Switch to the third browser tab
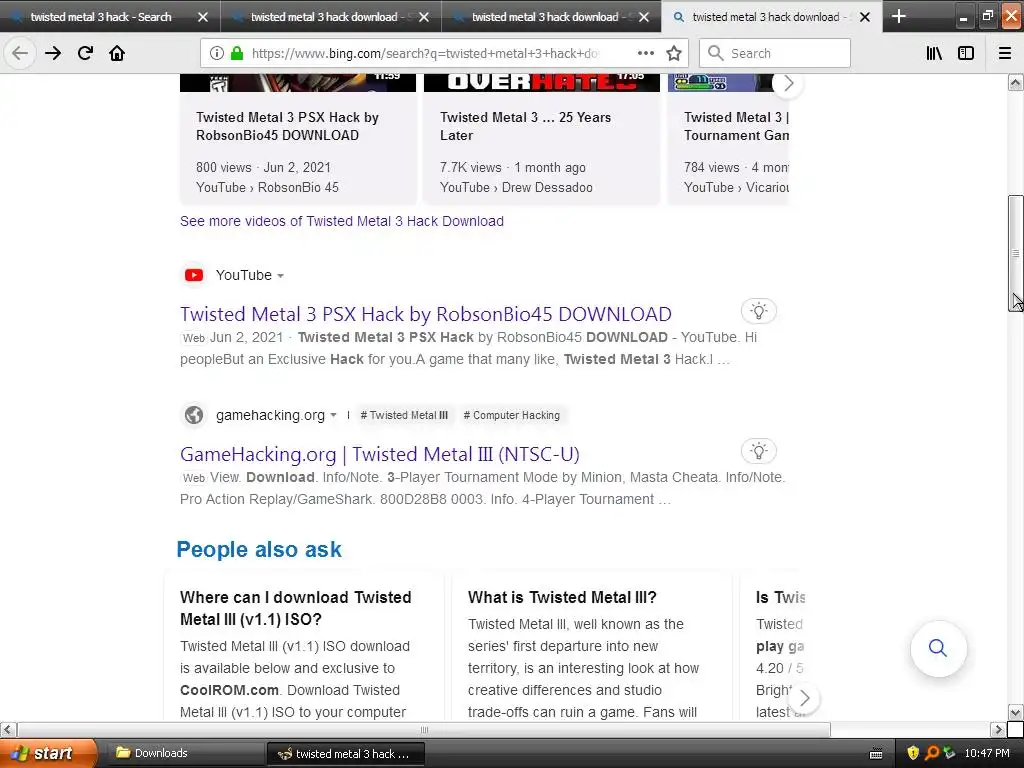 545,17
